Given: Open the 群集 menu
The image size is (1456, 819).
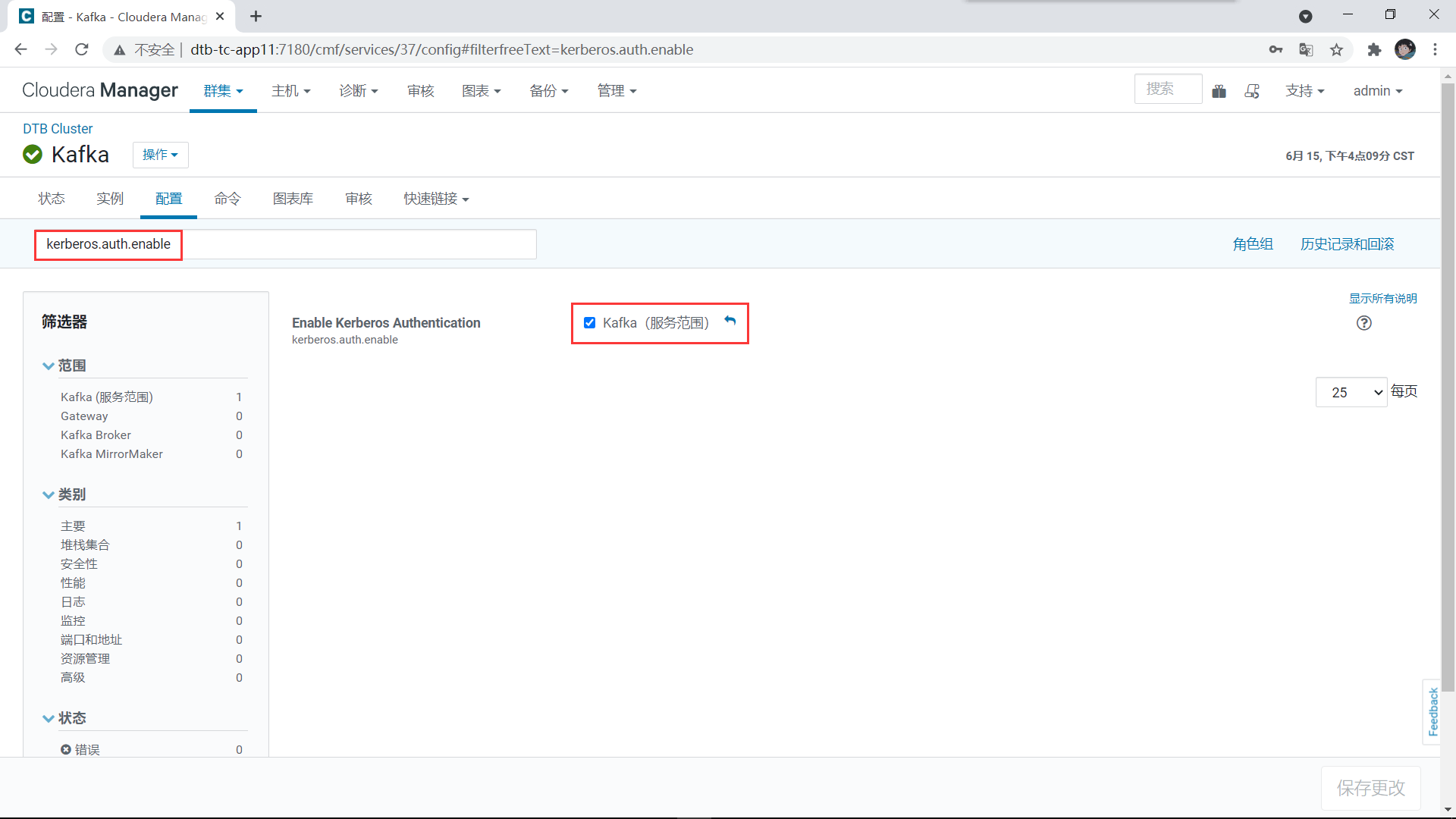Looking at the screenshot, I should pos(223,91).
